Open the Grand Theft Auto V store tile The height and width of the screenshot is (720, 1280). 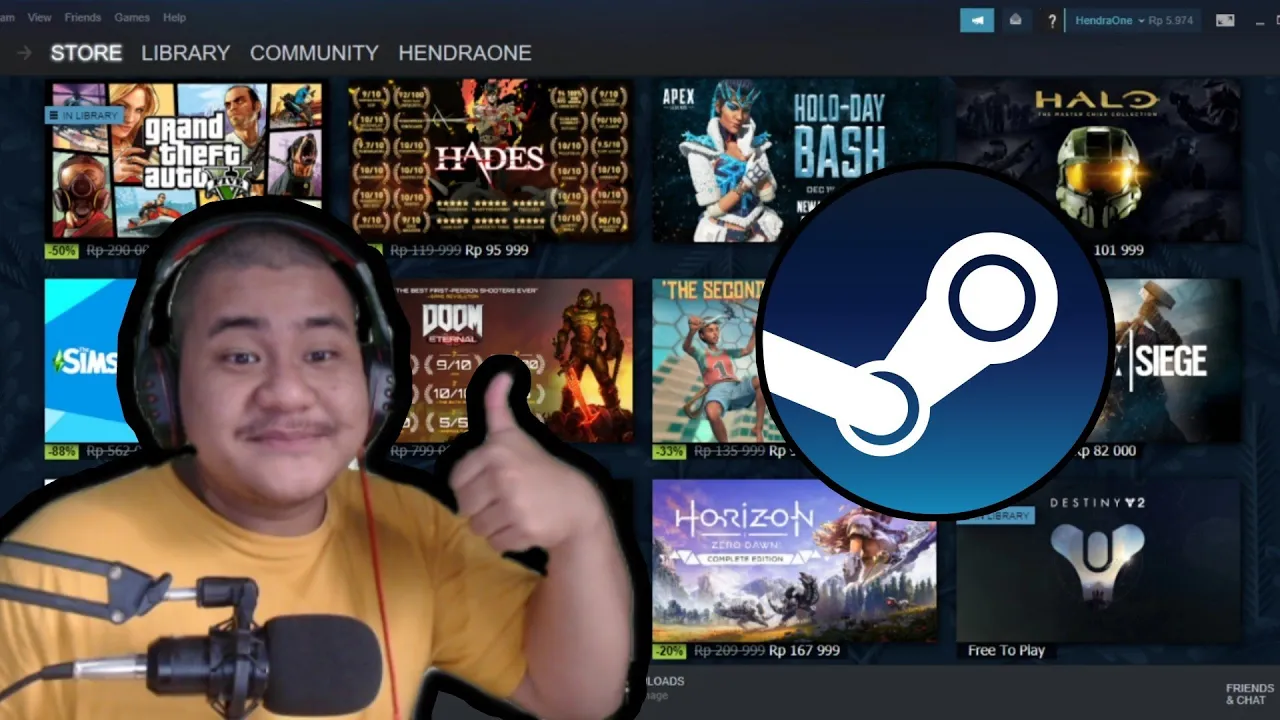[185, 160]
